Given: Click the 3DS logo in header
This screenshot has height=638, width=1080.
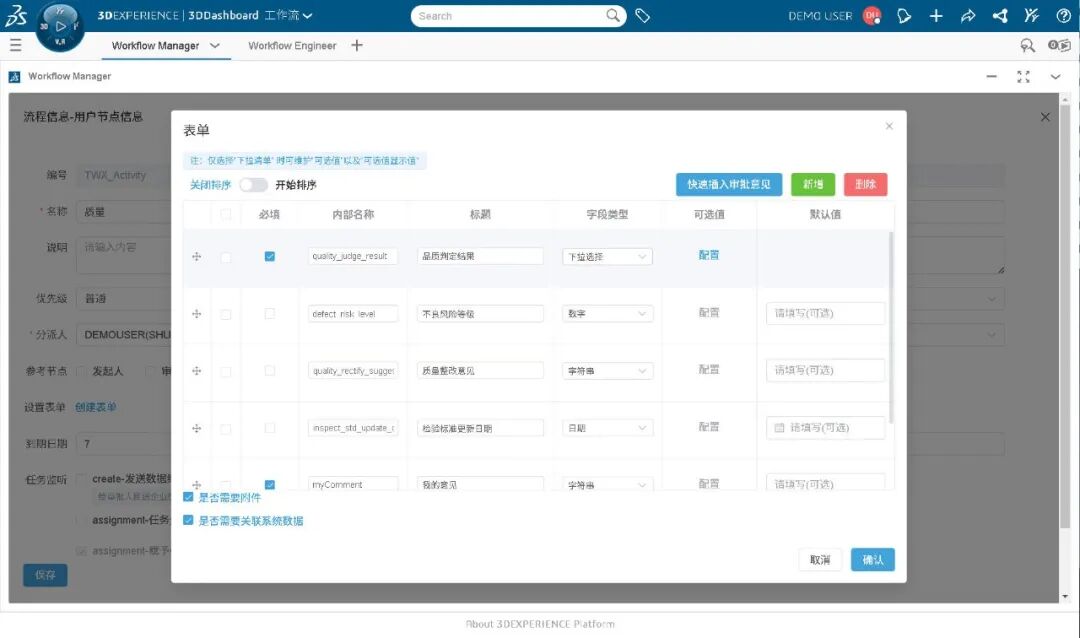Looking at the screenshot, I should tap(15, 15).
